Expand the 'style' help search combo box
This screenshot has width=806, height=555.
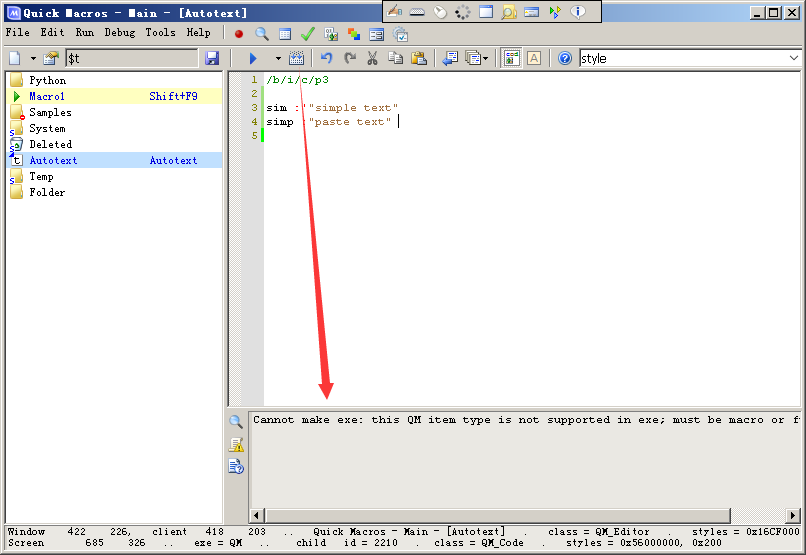(x=793, y=59)
